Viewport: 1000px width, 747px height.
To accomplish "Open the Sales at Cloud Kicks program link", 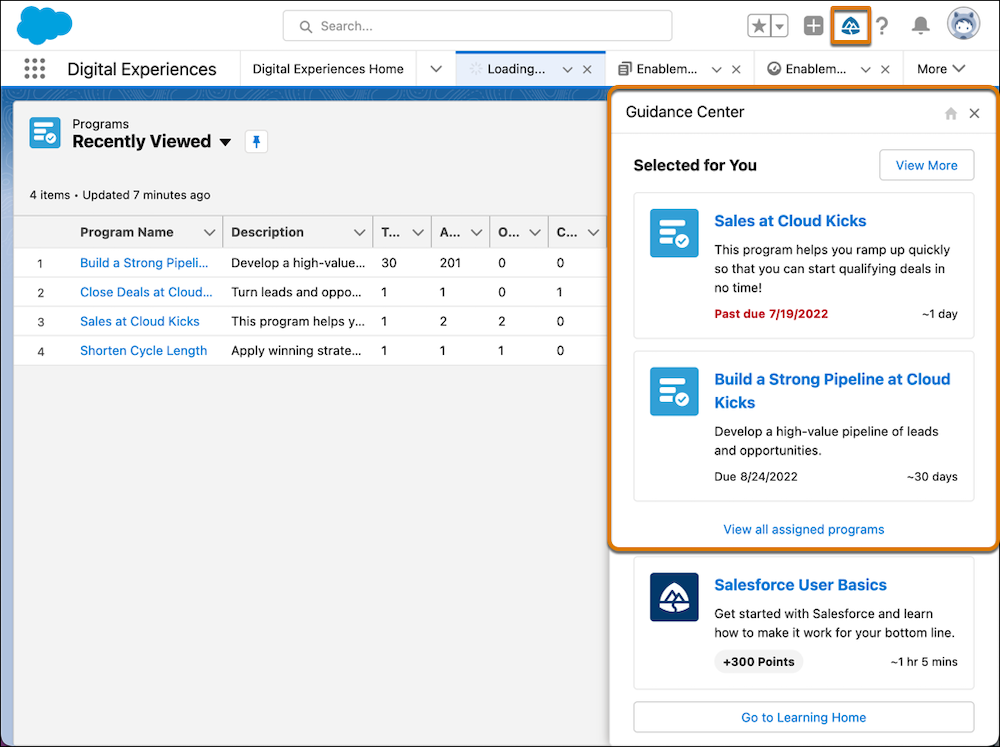I will pyautogui.click(x=790, y=221).
